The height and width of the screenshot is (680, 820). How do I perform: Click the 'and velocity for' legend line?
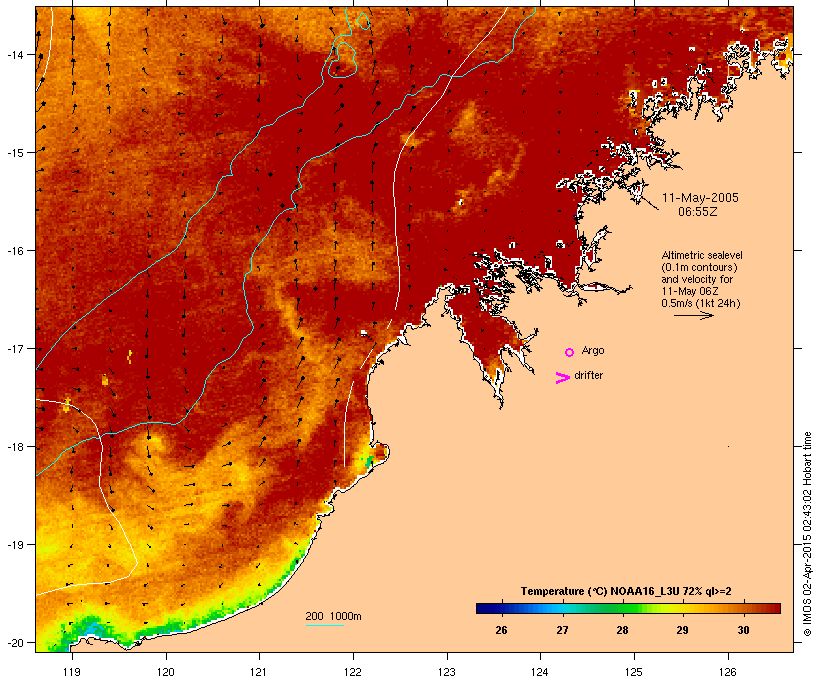(697, 279)
